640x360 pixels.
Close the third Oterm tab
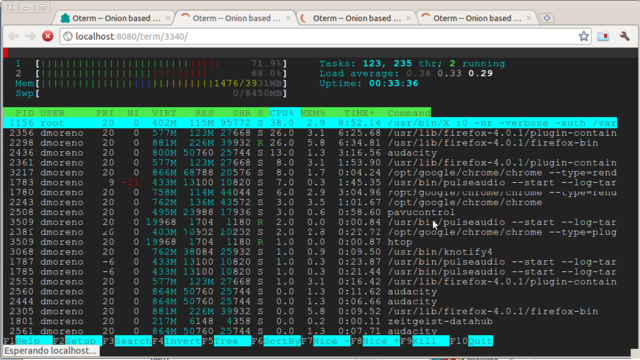click(x=408, y=18)
